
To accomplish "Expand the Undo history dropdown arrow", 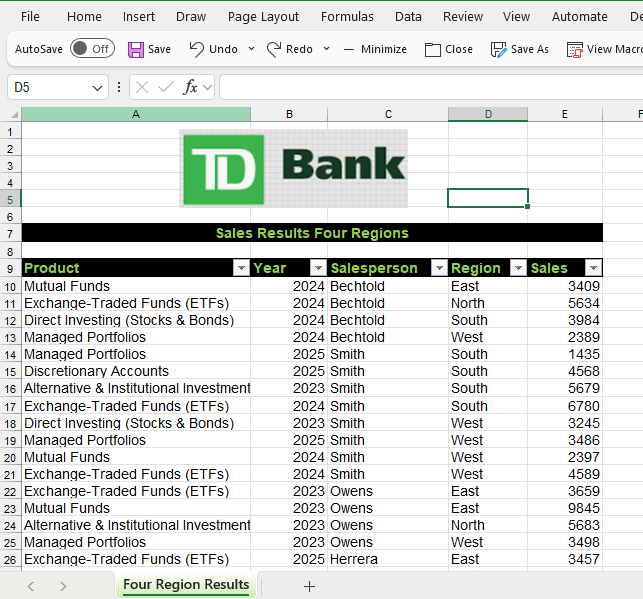I will (x=251, y=49).
